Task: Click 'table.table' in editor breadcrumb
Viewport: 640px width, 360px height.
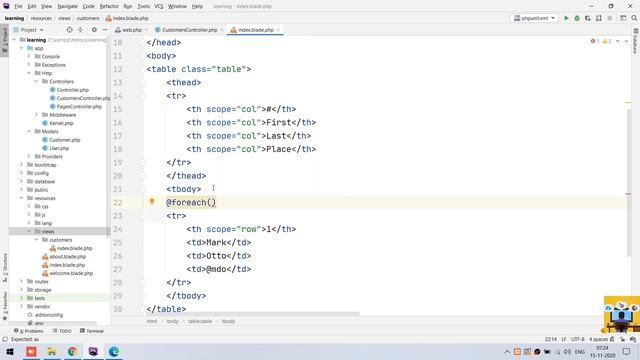Action: 200,321
